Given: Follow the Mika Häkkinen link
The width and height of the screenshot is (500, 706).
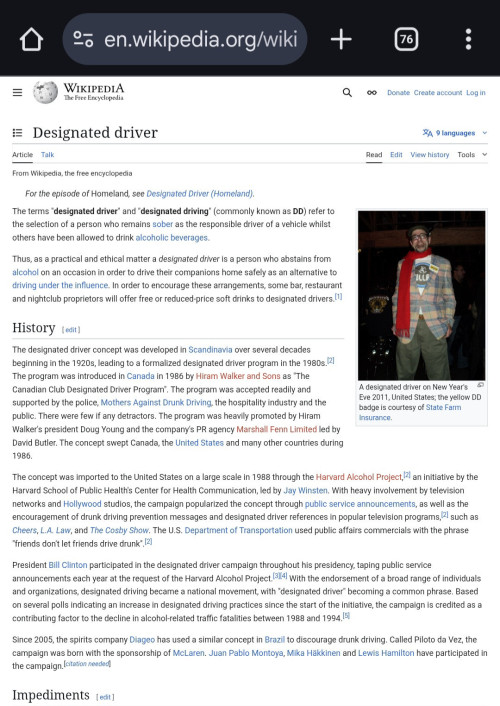Looking at the screenshot, I should coord(314,653).
